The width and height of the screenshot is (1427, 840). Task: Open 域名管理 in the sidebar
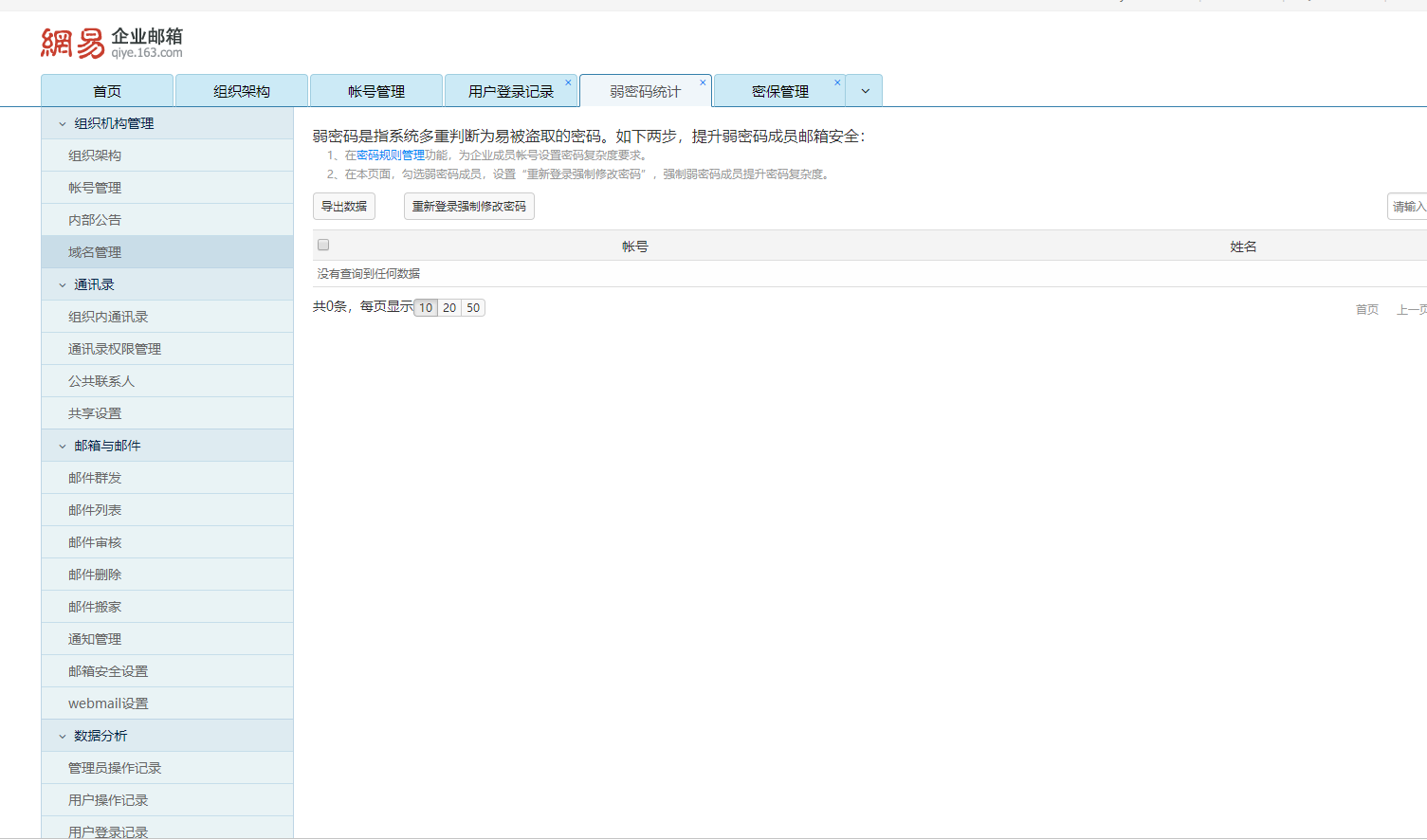(x=95, y=252)
